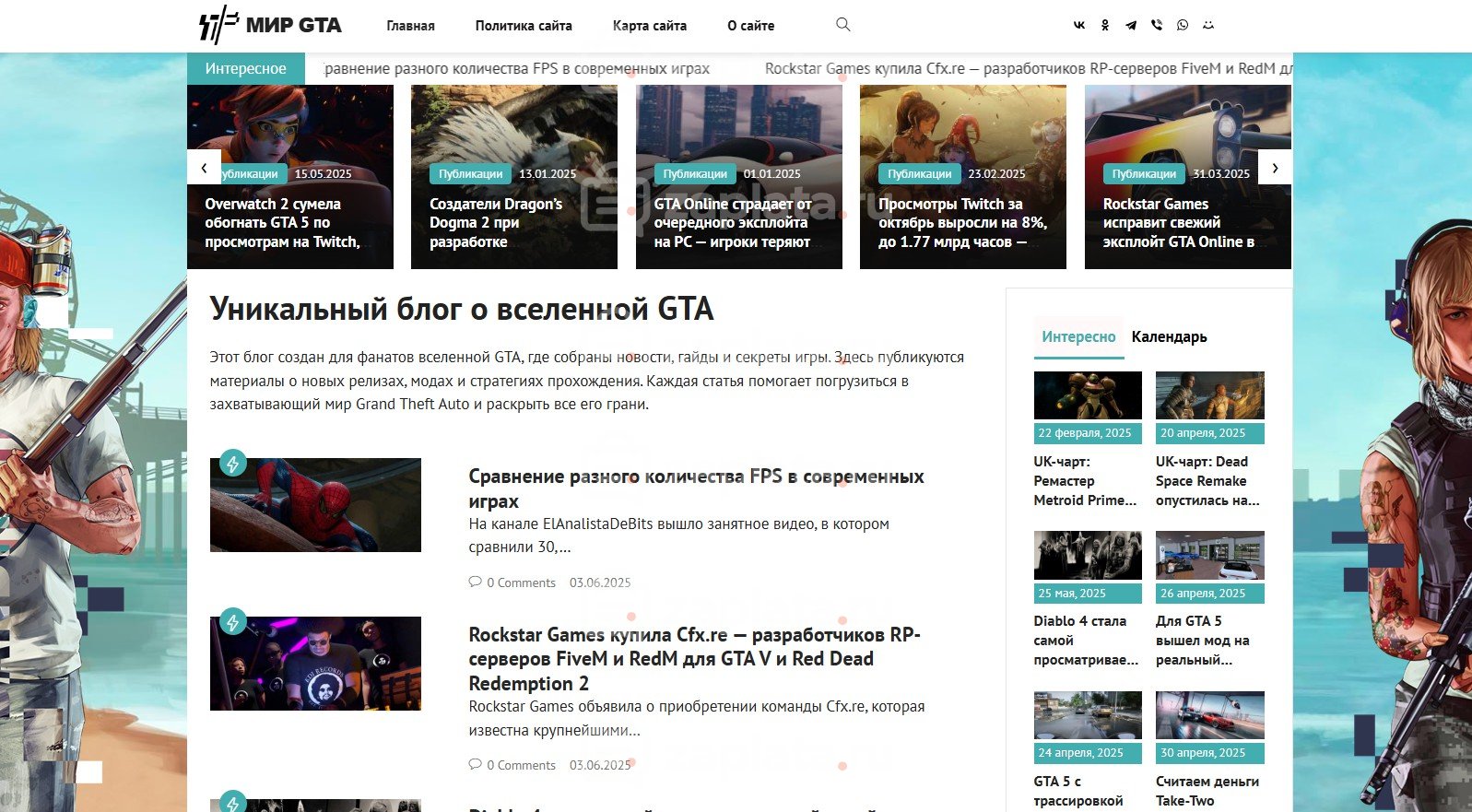Open the VK social icon
Screen dimensions: 1472x812
click(1079, 26)
